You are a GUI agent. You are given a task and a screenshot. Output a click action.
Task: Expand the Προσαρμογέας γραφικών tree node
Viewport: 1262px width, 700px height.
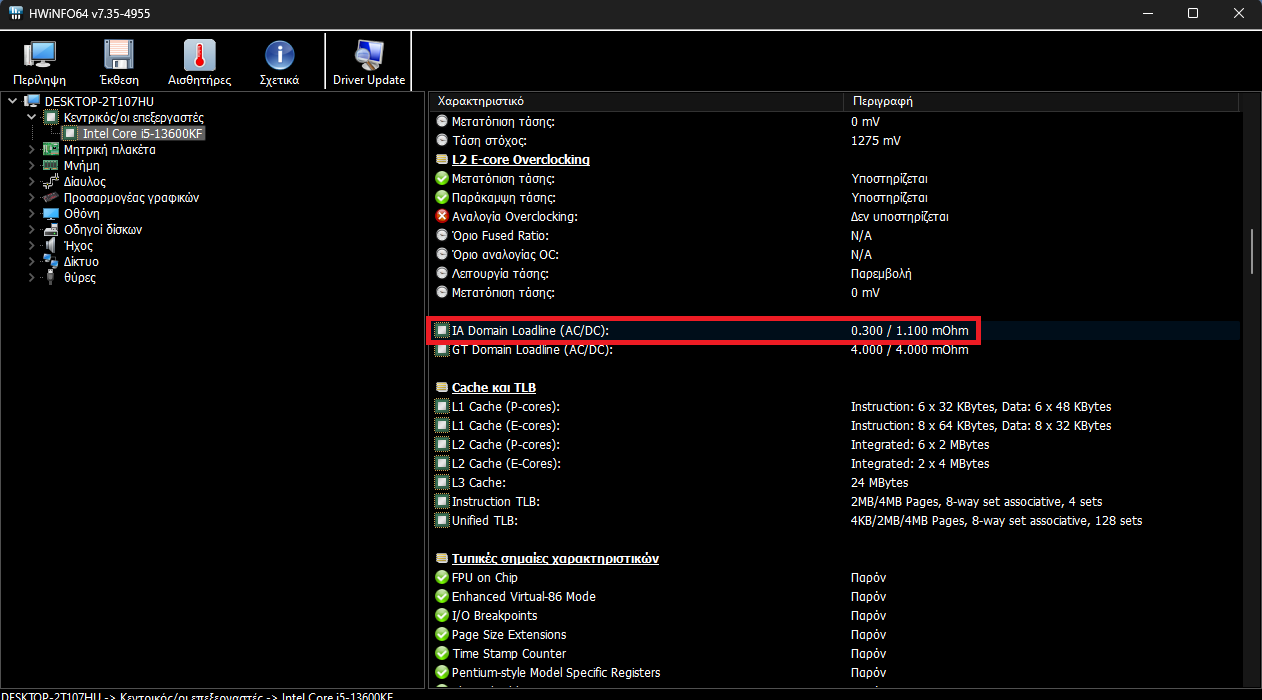pyautogui.click(x=32, y=198)
